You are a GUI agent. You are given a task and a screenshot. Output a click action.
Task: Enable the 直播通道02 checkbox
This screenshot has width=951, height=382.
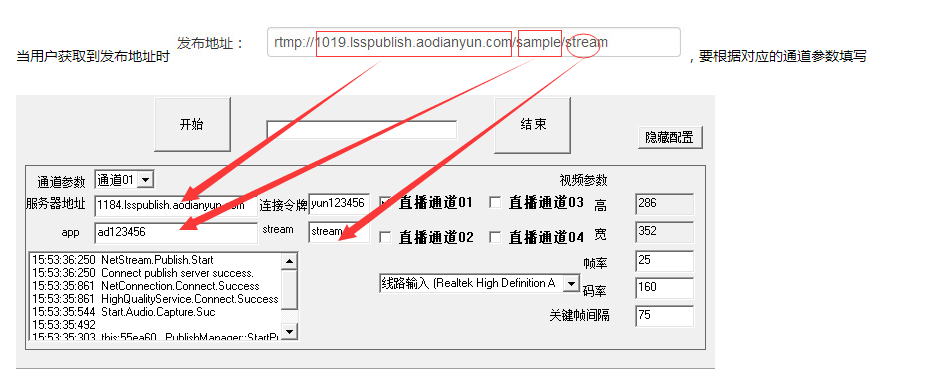click(385, 237)
